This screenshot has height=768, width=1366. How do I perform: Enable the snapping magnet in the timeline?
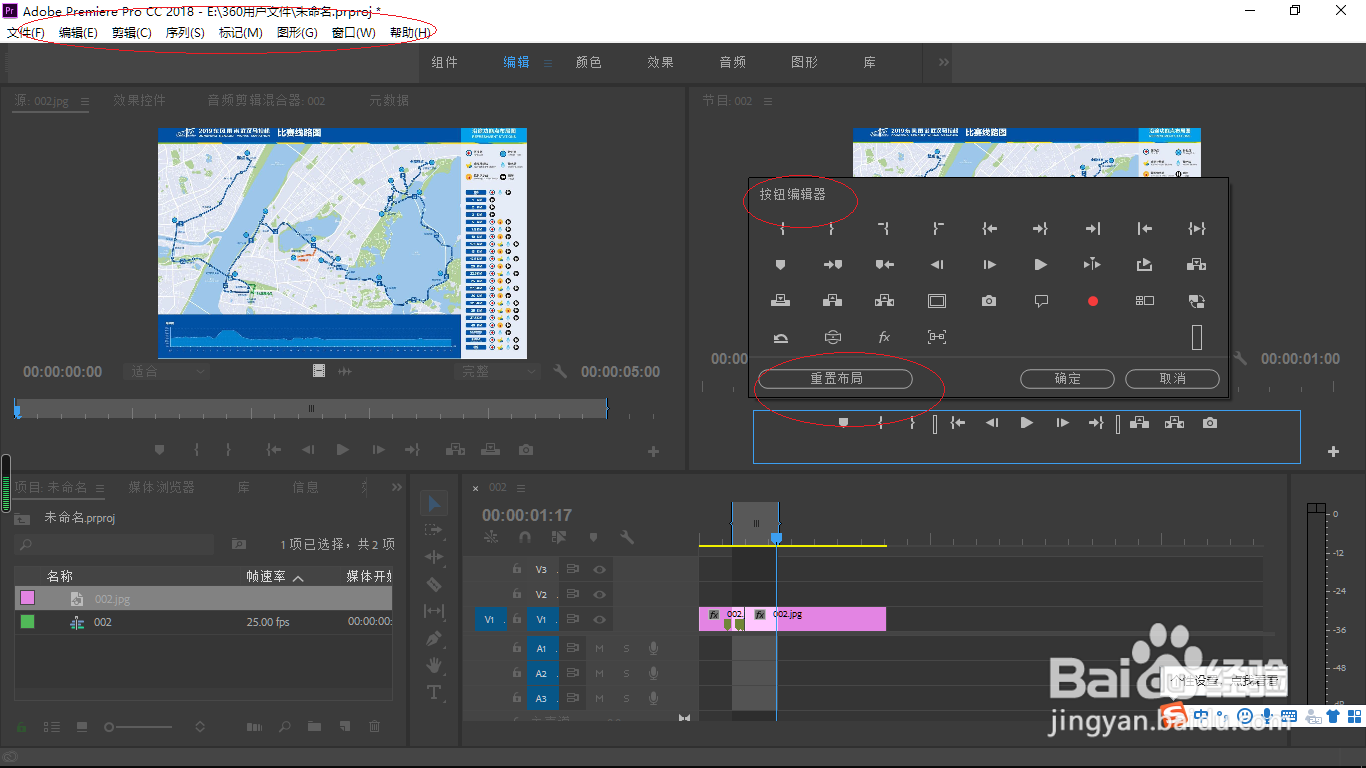click(525, 537)
